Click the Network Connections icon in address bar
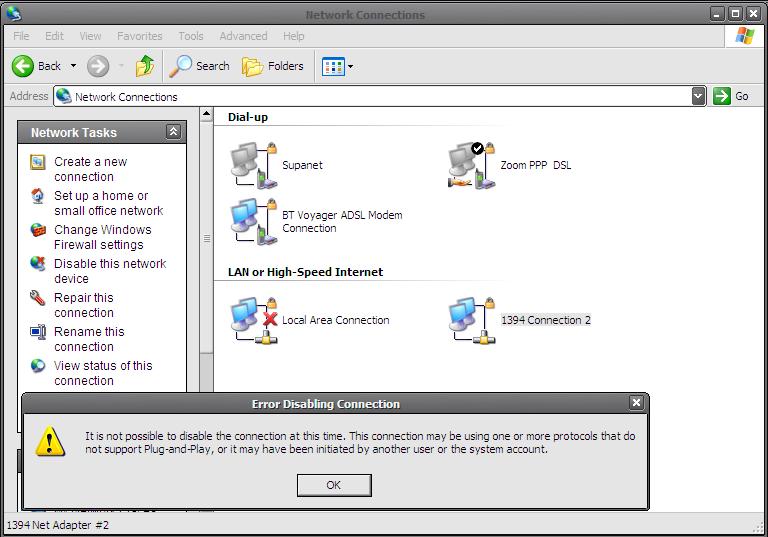768x537 pixels. tap(63, 96)
